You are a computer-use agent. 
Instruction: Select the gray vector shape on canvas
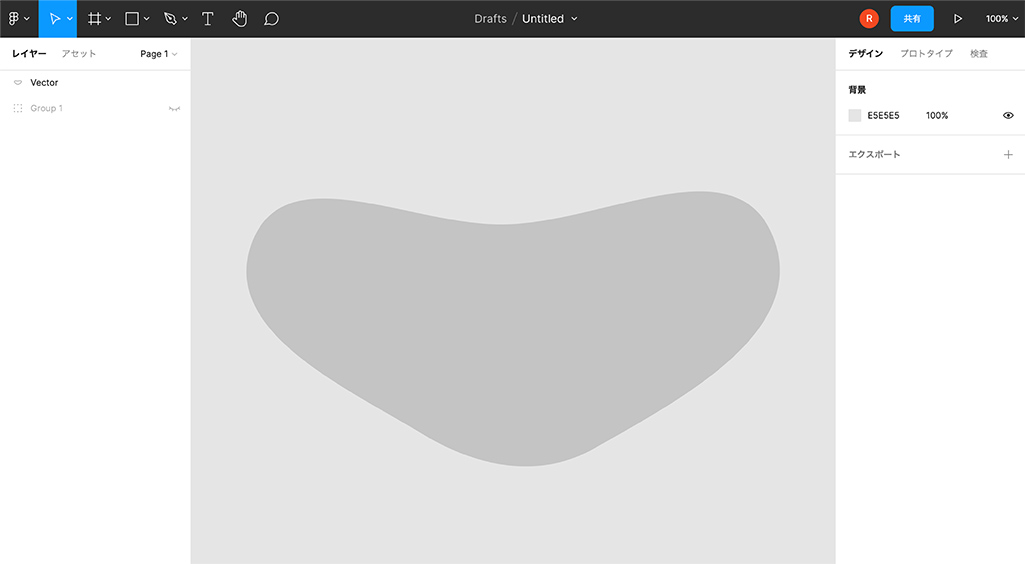pyautogui.click(x=513, y=327)
